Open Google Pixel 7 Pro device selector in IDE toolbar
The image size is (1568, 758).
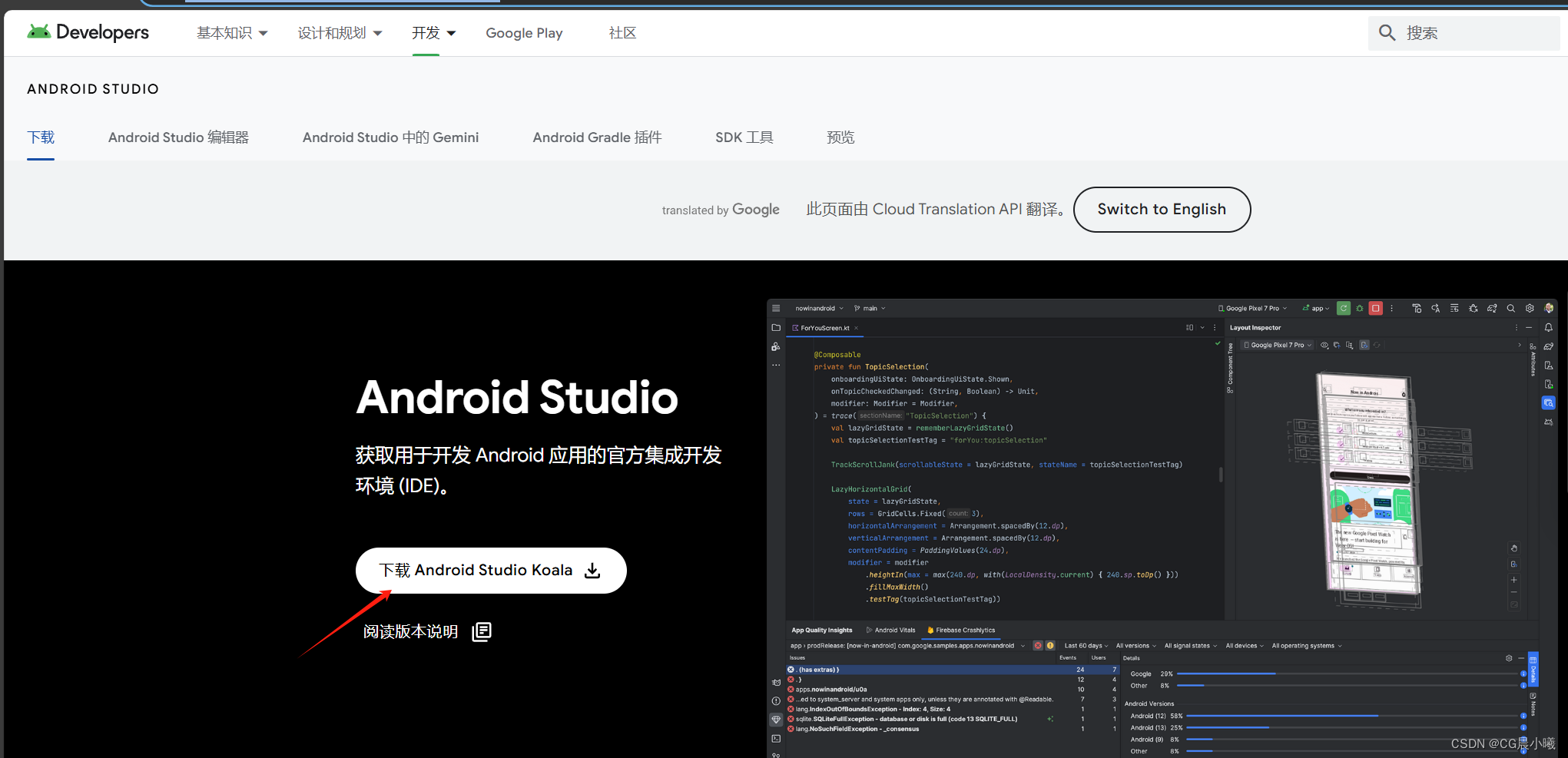tap(1253, 308)
